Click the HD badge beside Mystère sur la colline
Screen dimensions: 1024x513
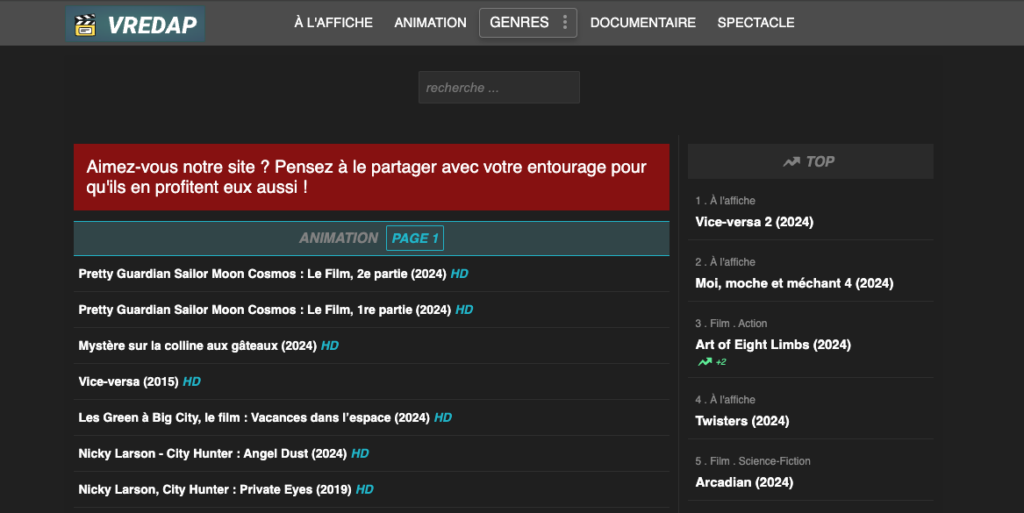pyautogui.click(x=330, y=346)
